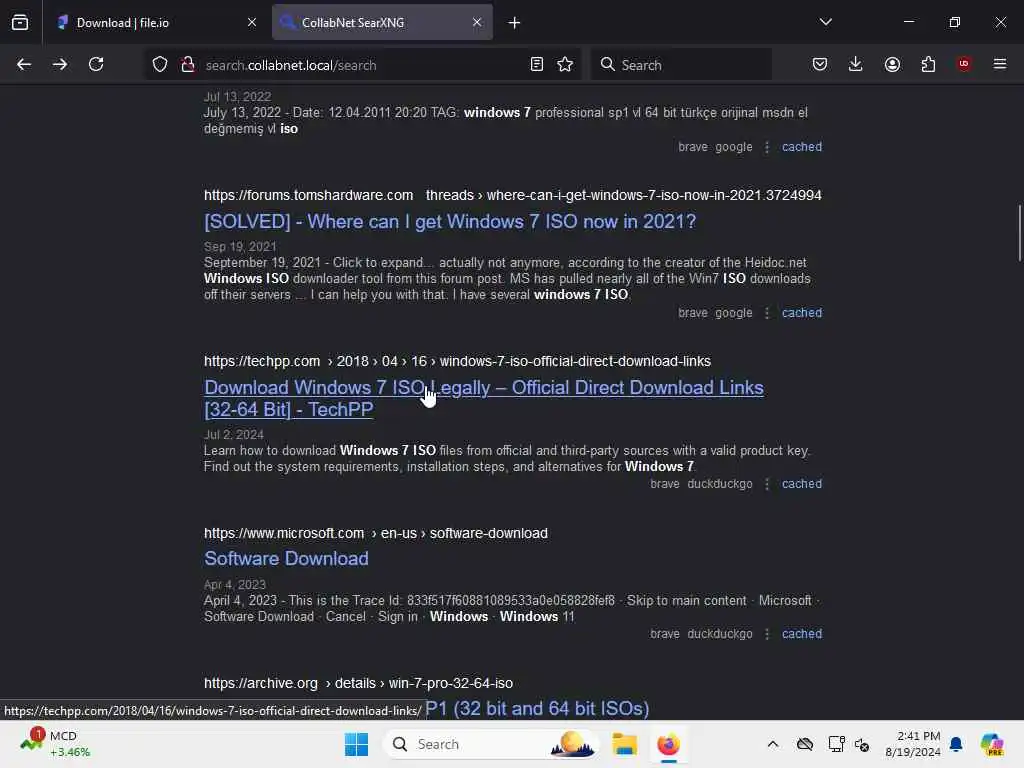Show hidden tray icons chevron
The image size is (1024, 768).
(x=773, y=744)
